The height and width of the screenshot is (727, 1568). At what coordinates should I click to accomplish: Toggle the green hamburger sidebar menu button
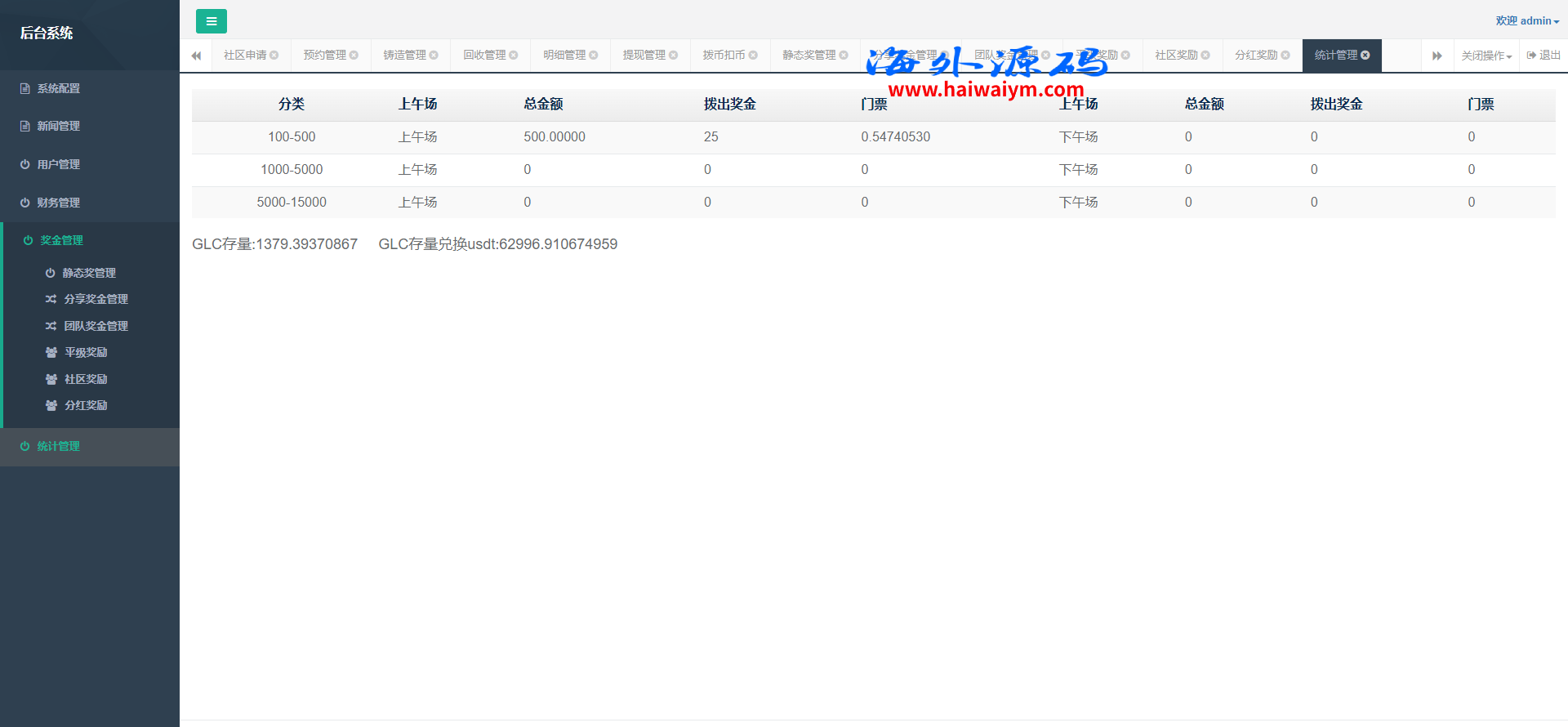(211, 21)
